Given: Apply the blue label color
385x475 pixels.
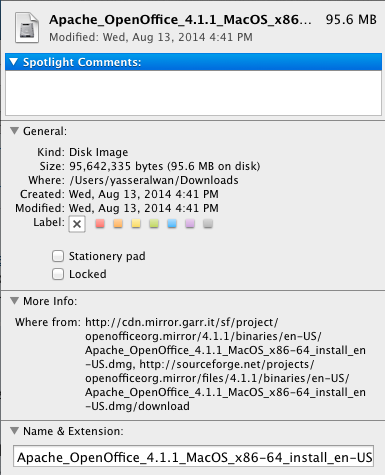Looking at the screenshot, I should [172, 223].
